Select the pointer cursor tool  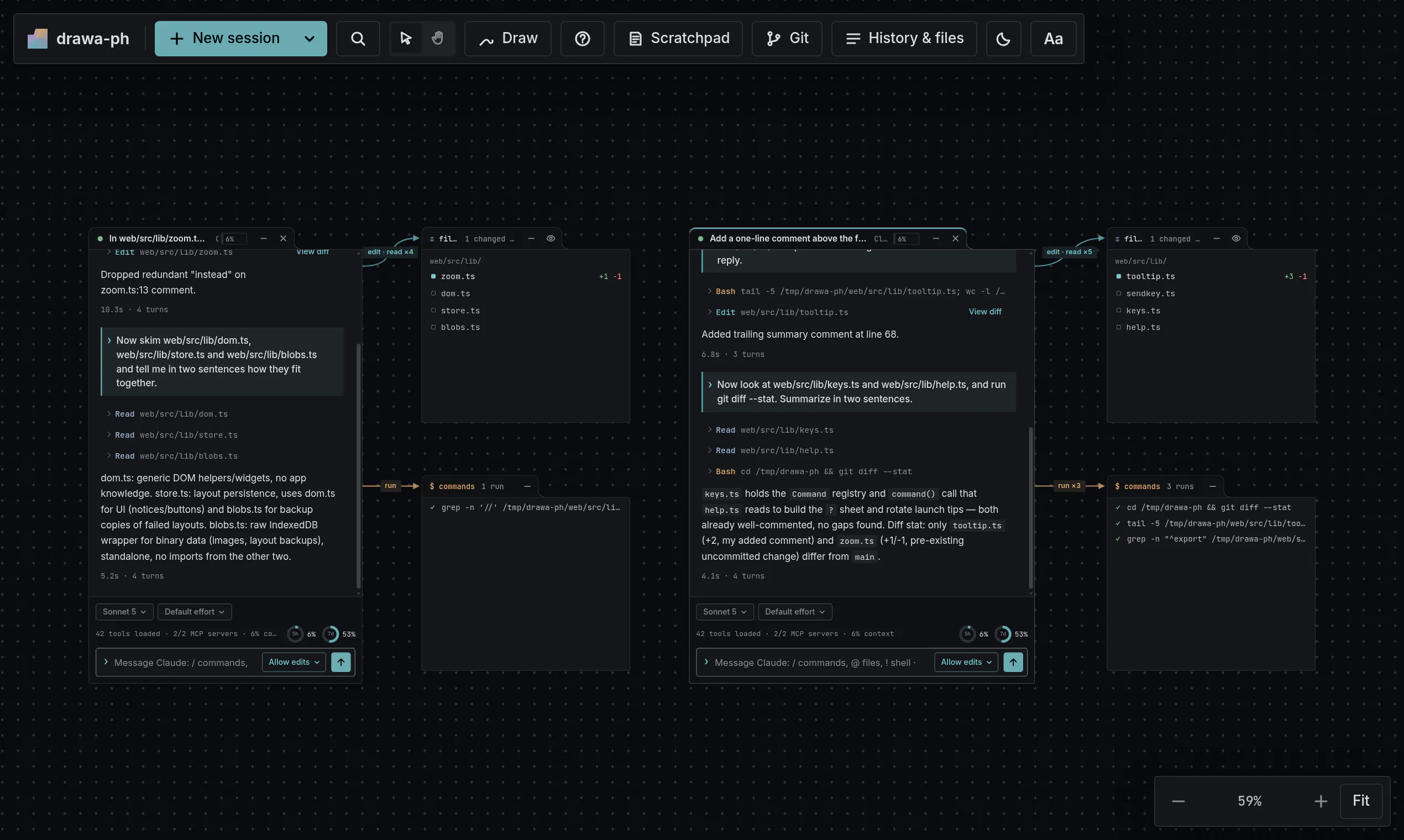(x=405, y=39)
